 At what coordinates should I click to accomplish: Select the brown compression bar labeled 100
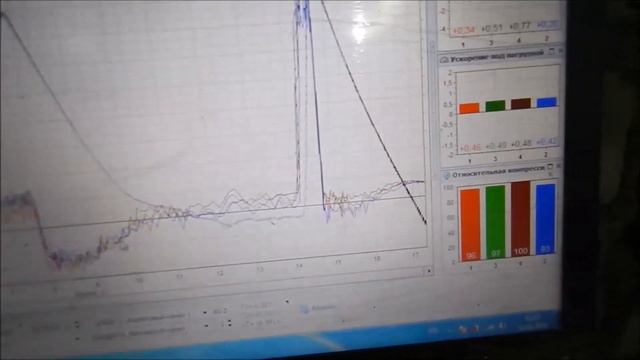coord(521,219)
